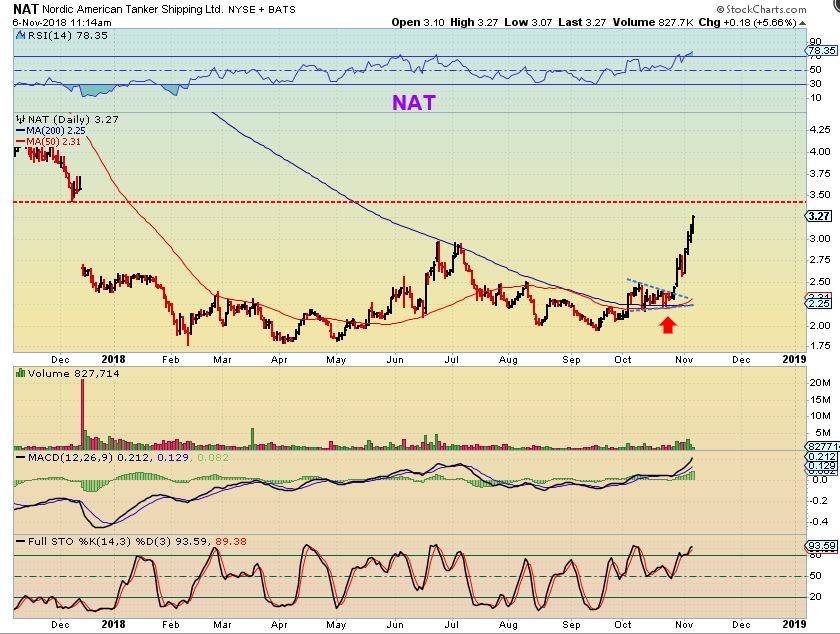Click the volume bars icon beside Volume 827,714
The width and height of the screenshot is (840, 634).
[x=20, y=373]
